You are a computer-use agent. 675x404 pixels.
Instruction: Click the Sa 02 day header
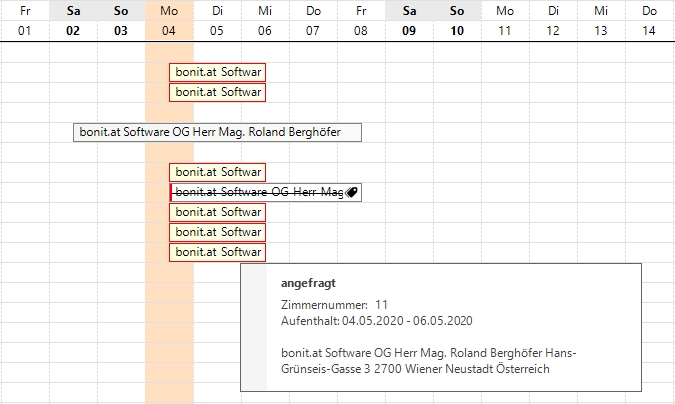(73, 20)
